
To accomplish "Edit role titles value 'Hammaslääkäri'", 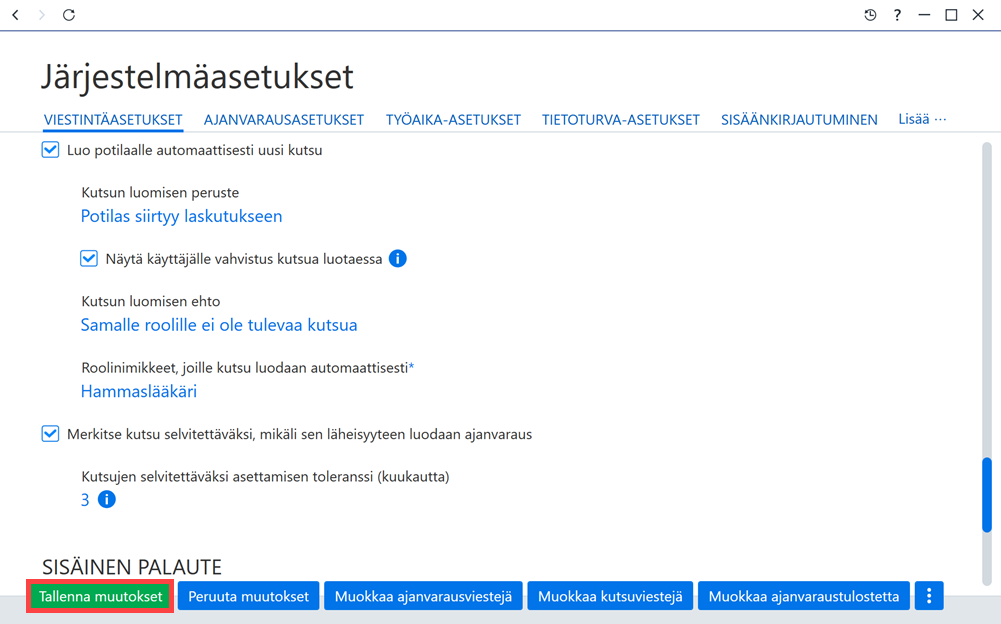I will (139, 392).
